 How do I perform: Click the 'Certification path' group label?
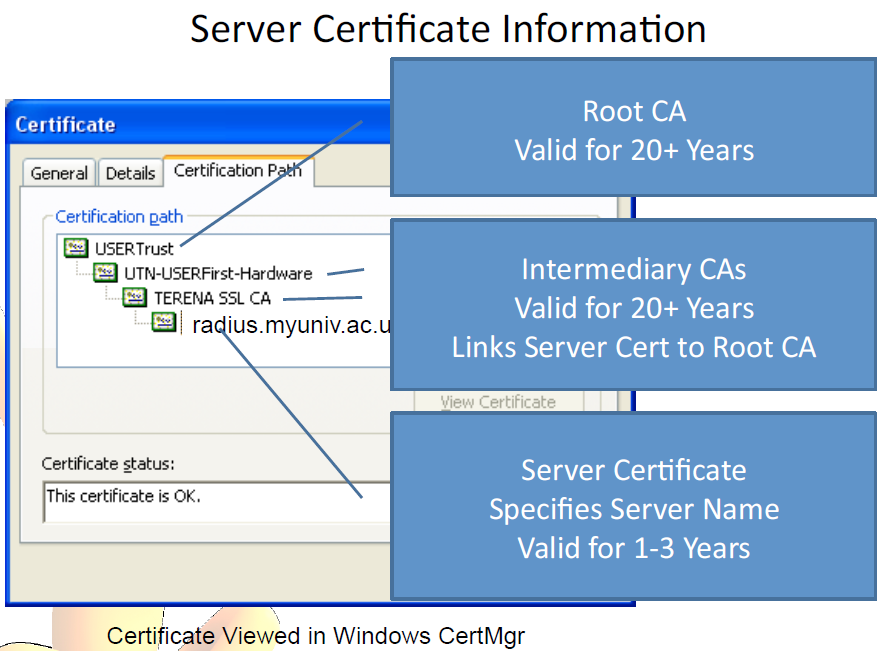(119, 216)
